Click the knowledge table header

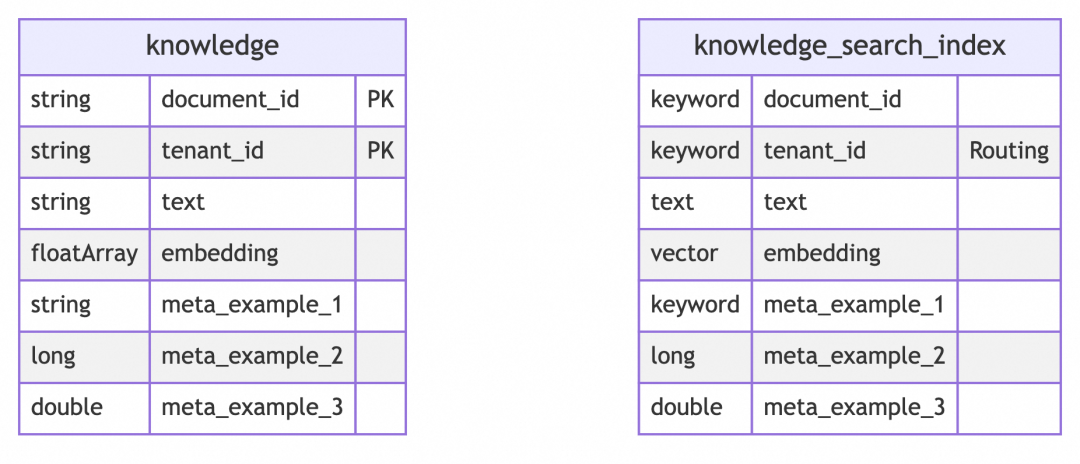pyautogui.click(x=212, y=46)
